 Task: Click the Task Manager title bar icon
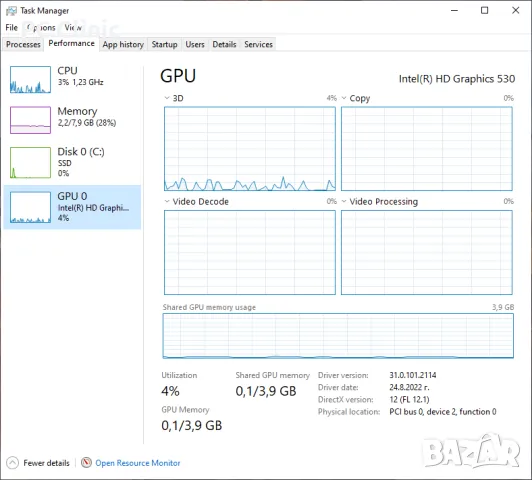(x=11, y=11)
